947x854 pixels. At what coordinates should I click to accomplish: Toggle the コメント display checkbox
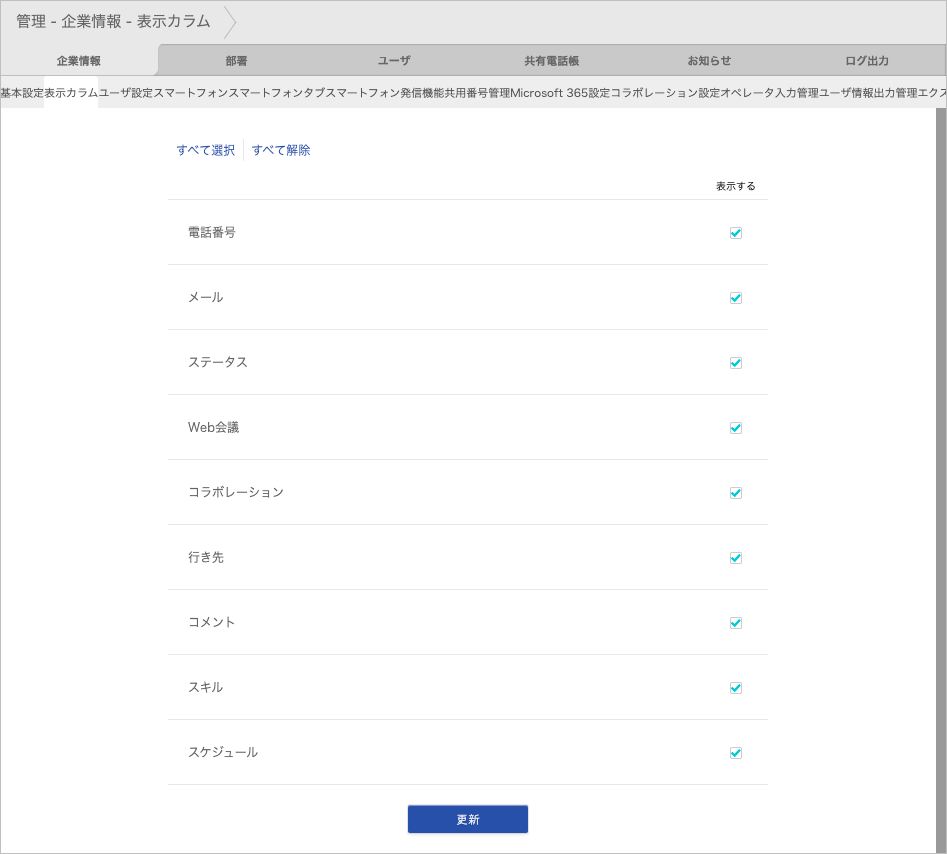tap(736, 623)
